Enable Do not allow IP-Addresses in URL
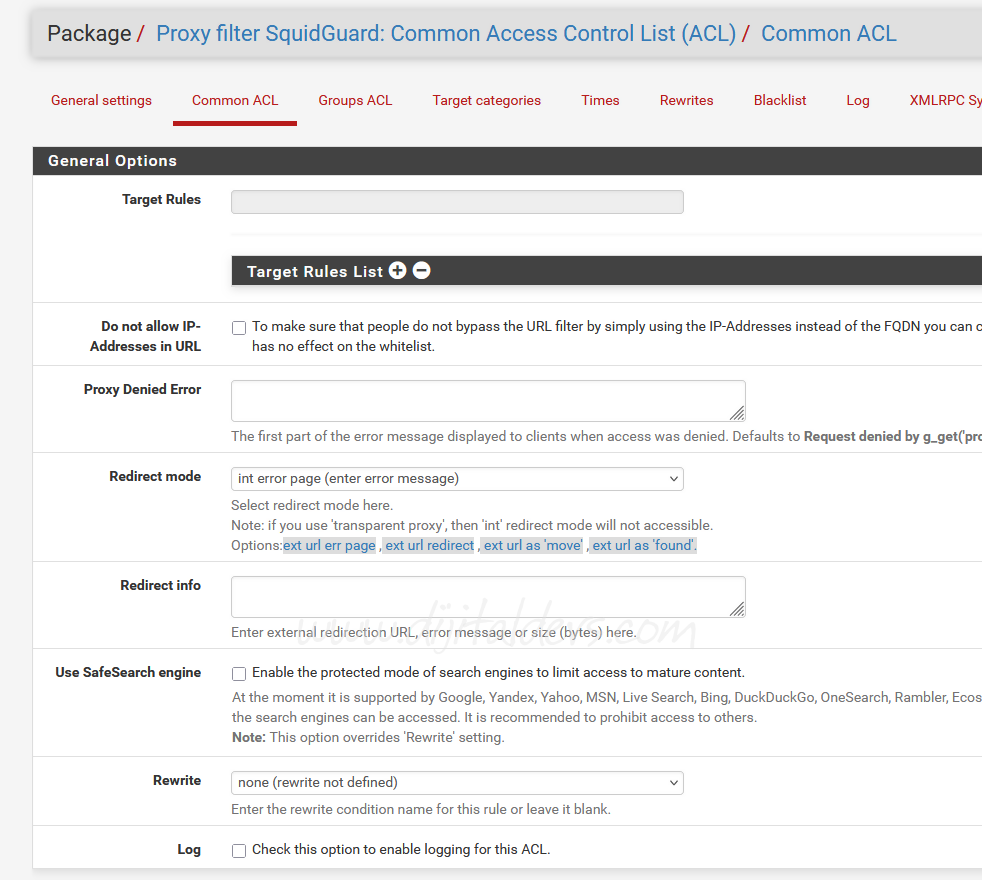The height and width of the screenshot is (880, 982). 239,327
